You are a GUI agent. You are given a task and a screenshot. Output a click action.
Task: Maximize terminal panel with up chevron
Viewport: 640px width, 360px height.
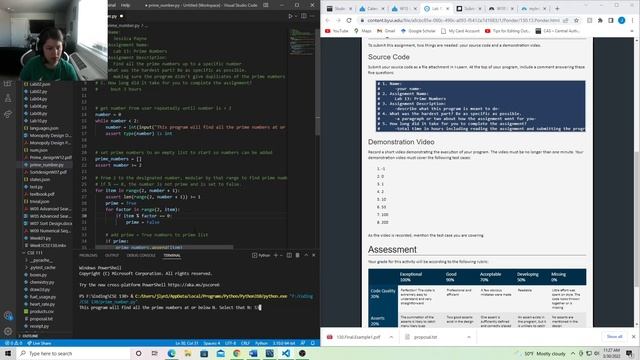306,255
